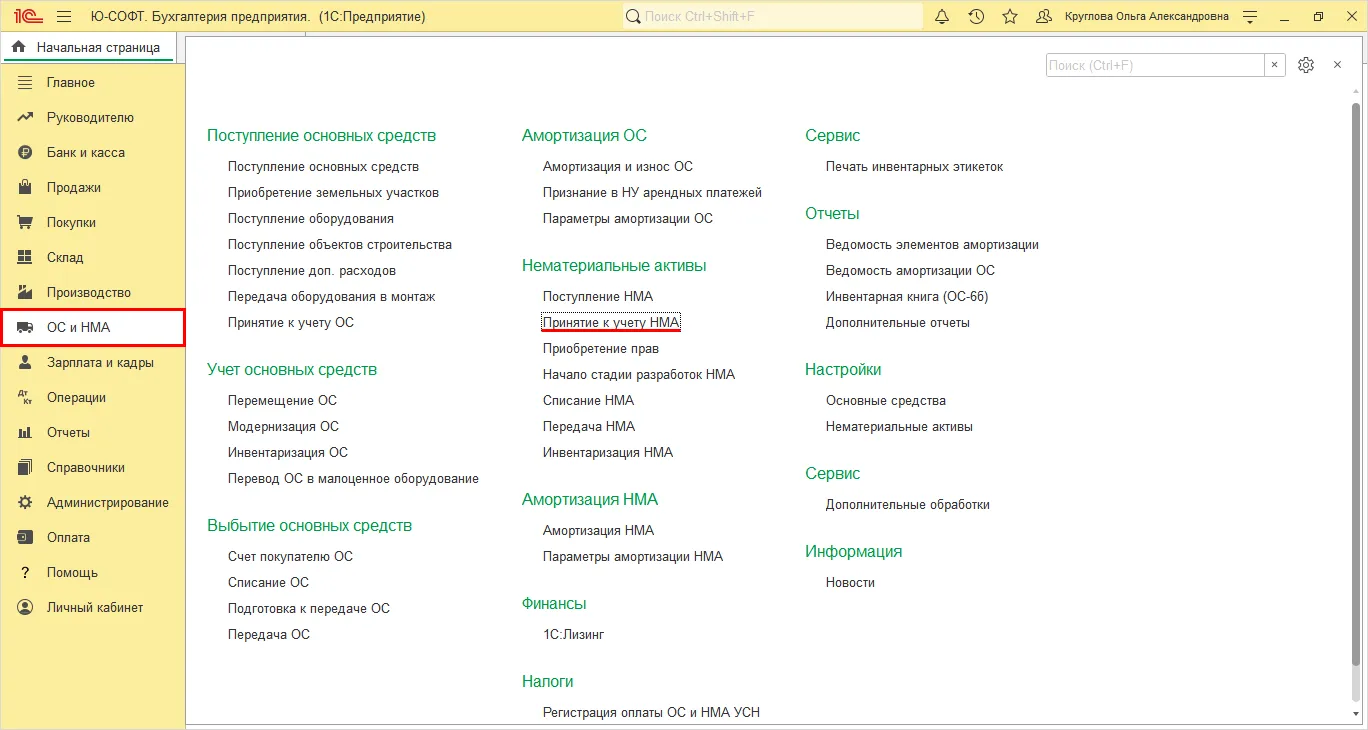Open Поступление оборудования
This screenshot has width=1368, height=730.
(x=311, y=219)
